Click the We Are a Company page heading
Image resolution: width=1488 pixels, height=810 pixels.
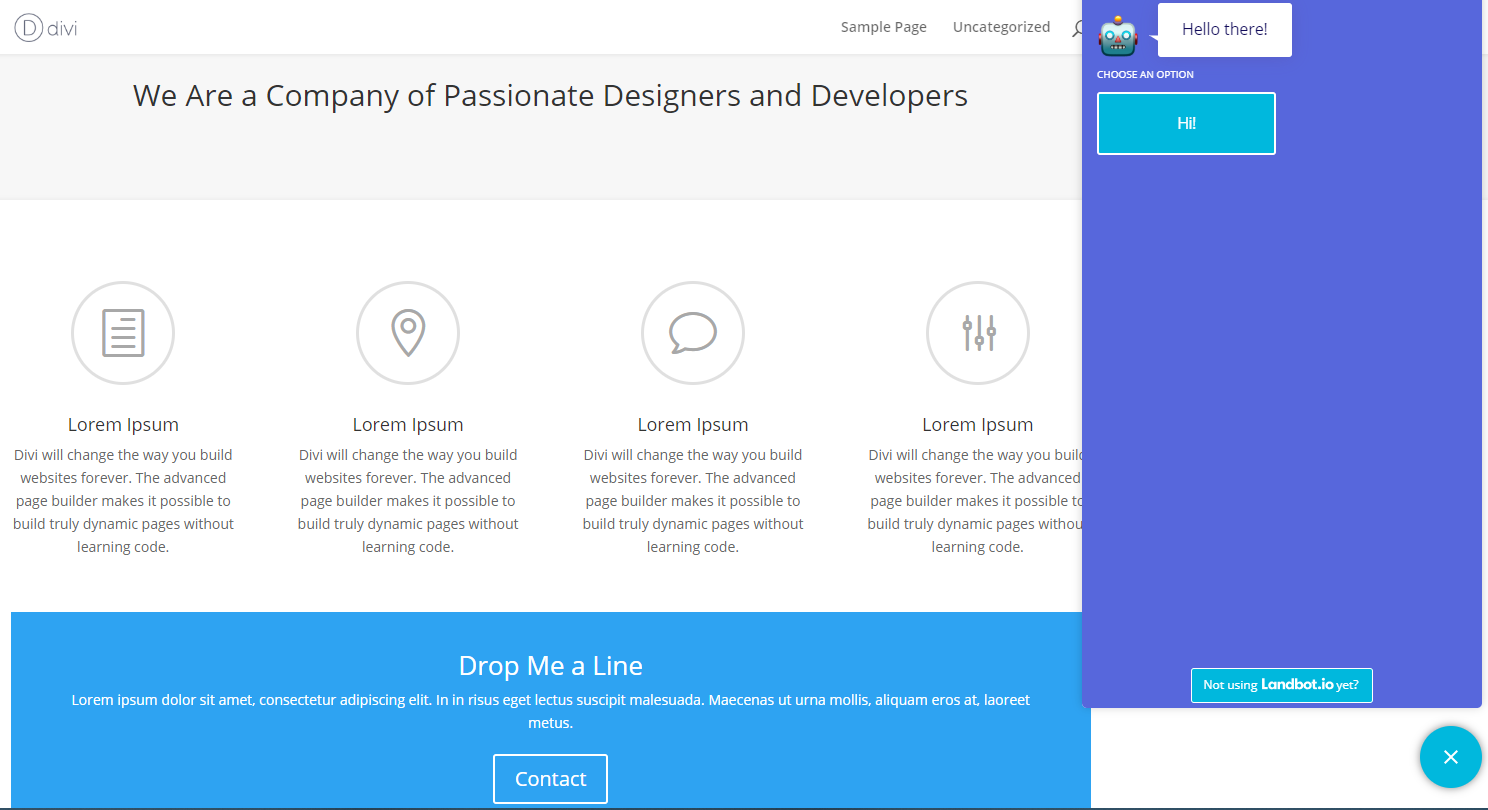[x=550, y=95]
